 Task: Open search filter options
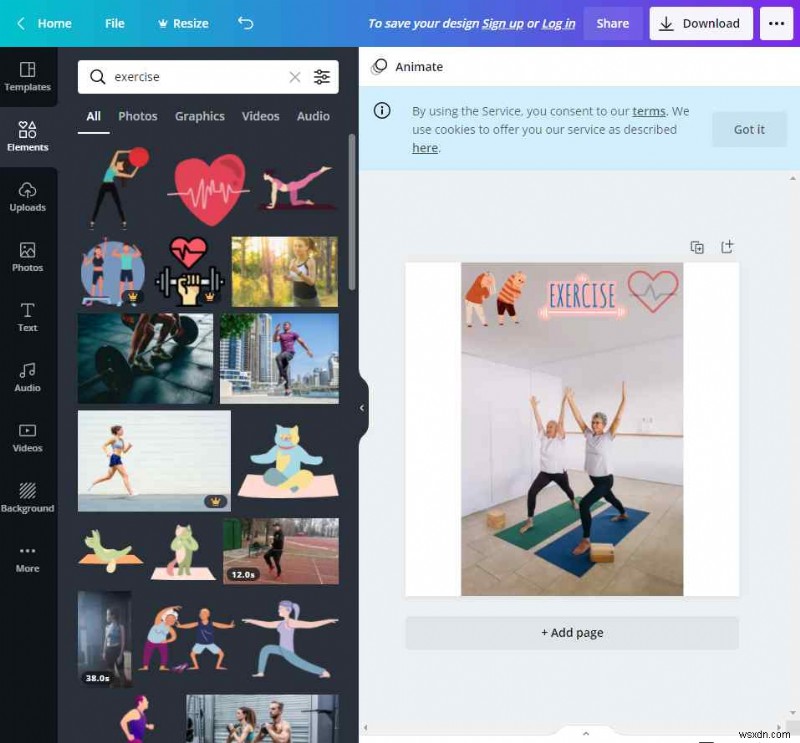(322, 77)
